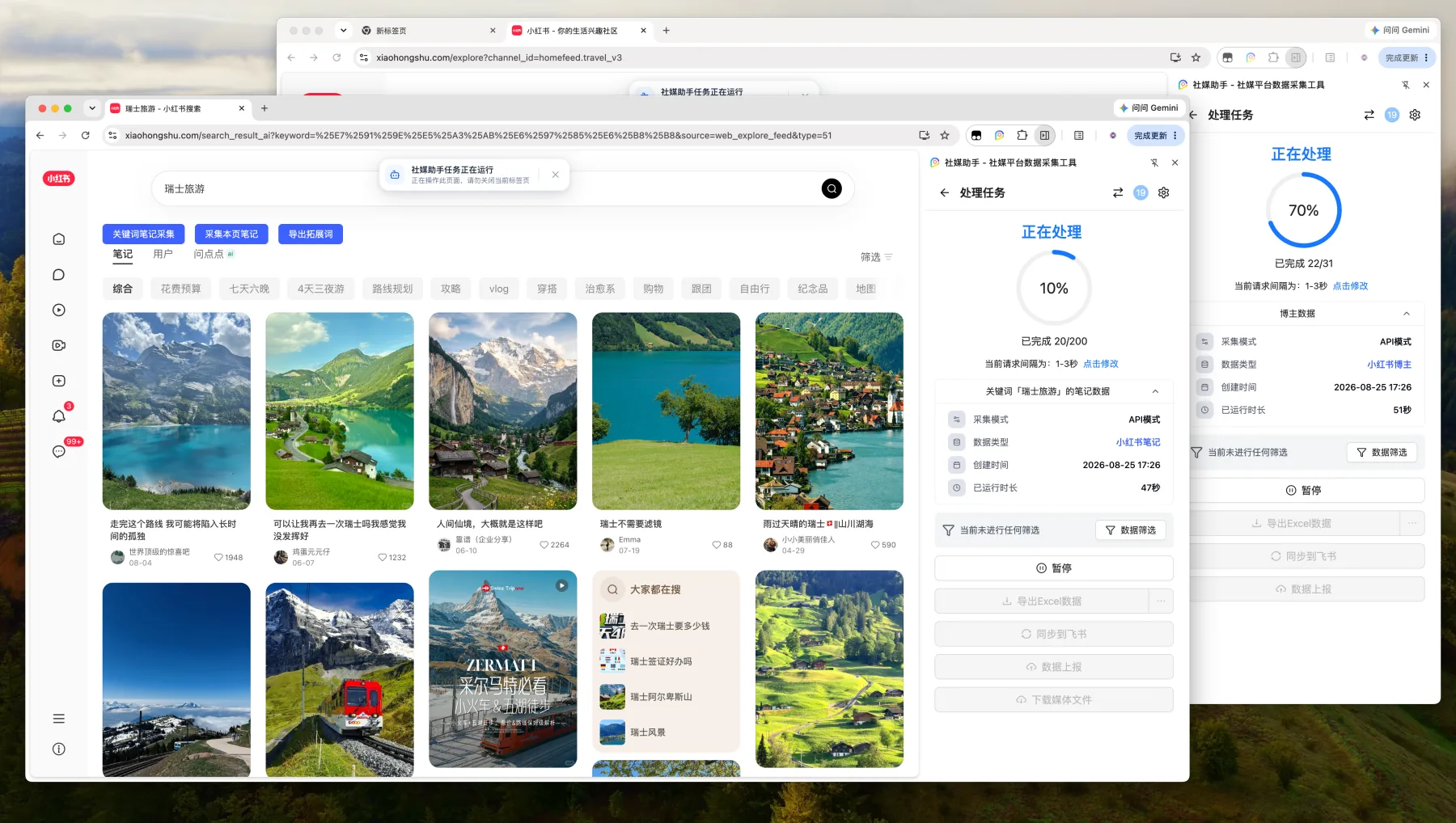Click the 采集本页笔记 button

[x=231, y=234]
